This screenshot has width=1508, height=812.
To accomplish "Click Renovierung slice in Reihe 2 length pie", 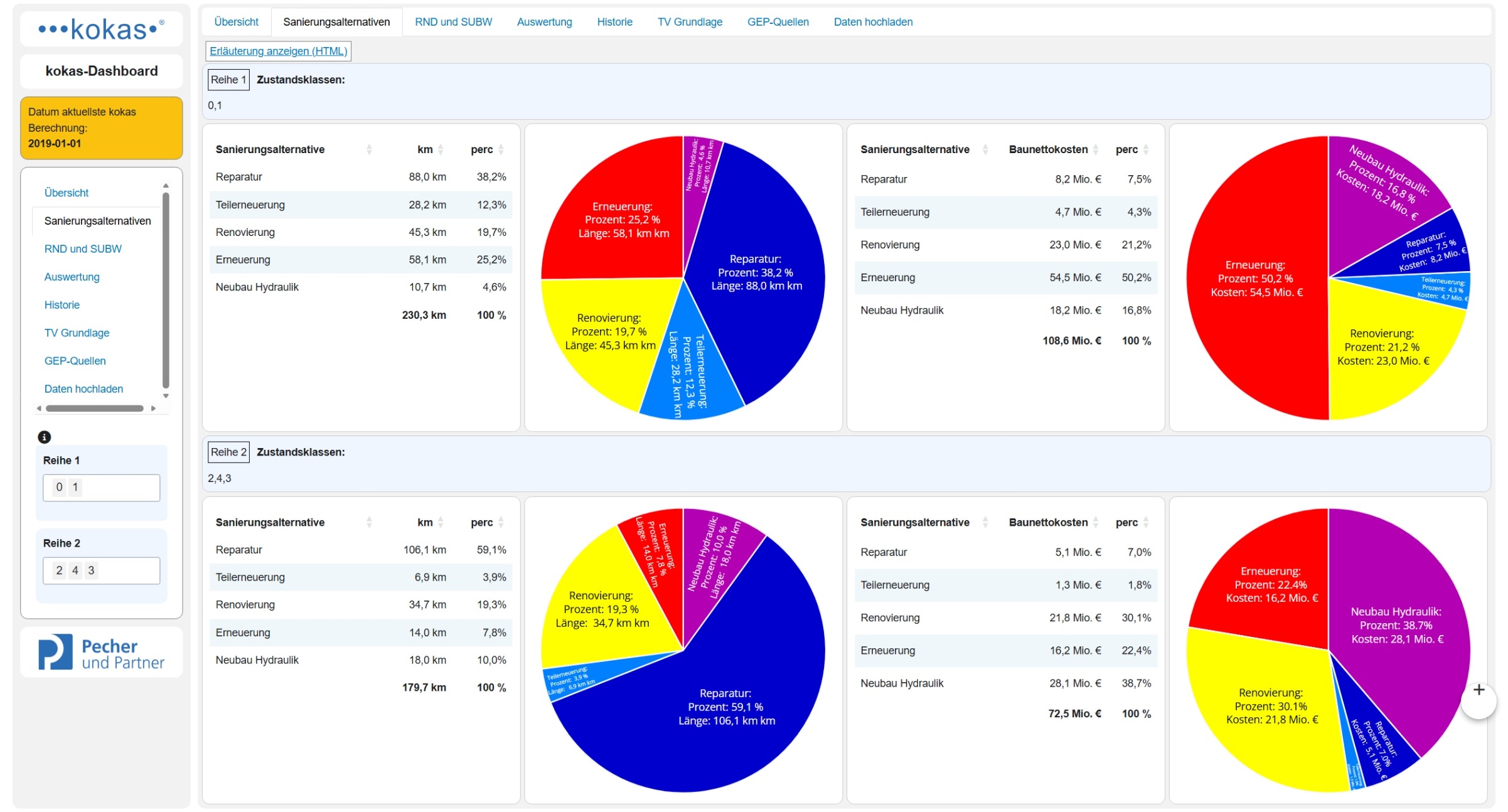I will click(x=601, y=609).
